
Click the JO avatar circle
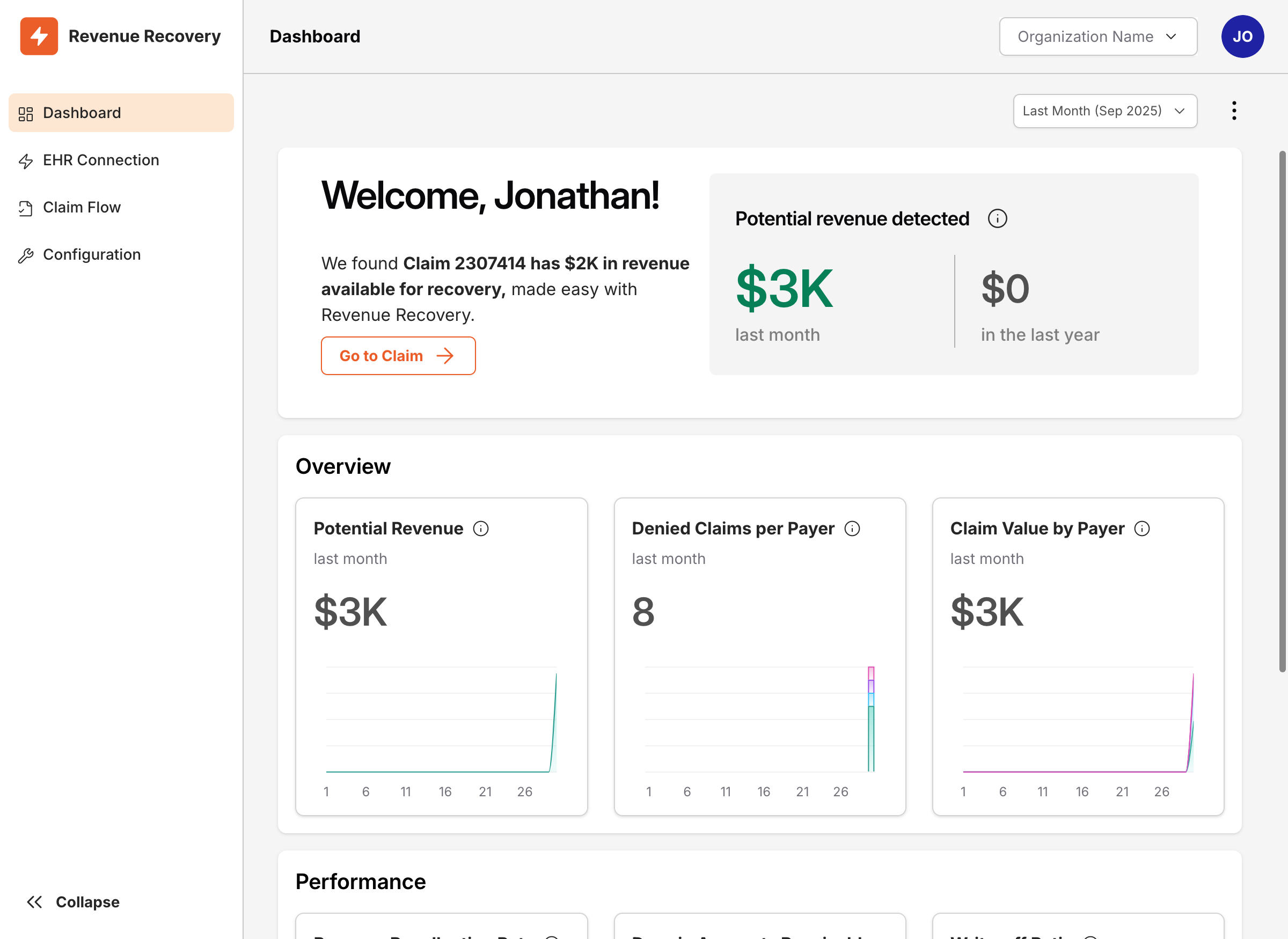point(1242,36)
